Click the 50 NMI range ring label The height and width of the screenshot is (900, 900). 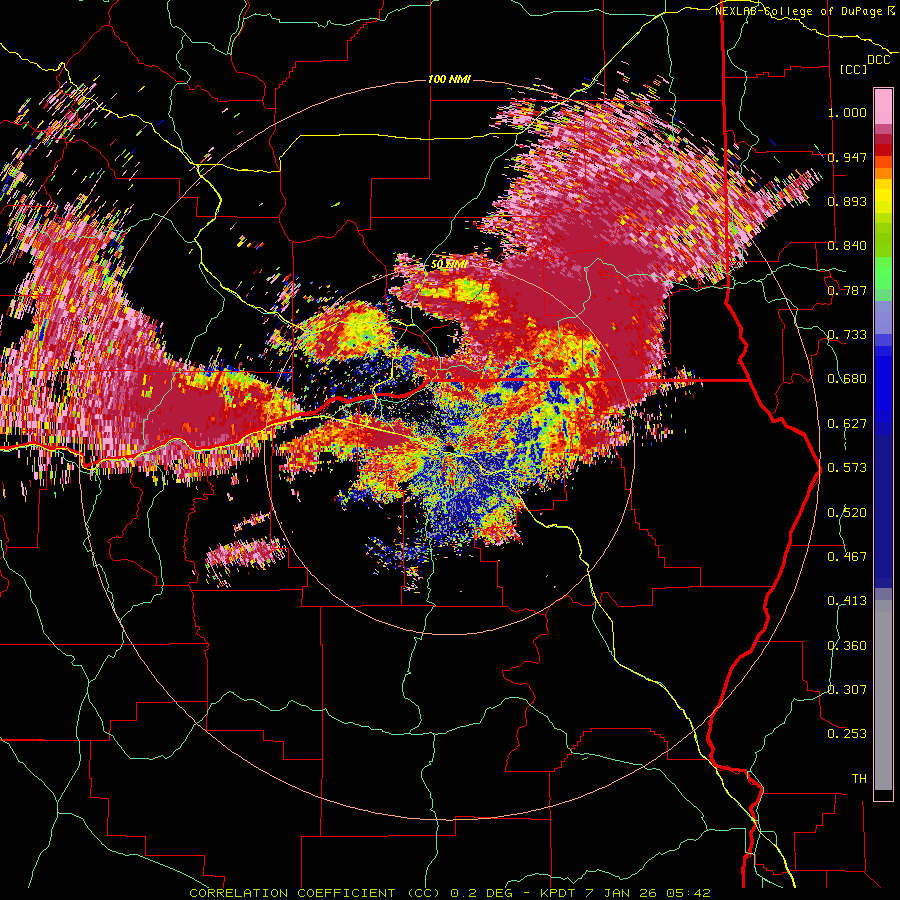[x=449, y=265]
